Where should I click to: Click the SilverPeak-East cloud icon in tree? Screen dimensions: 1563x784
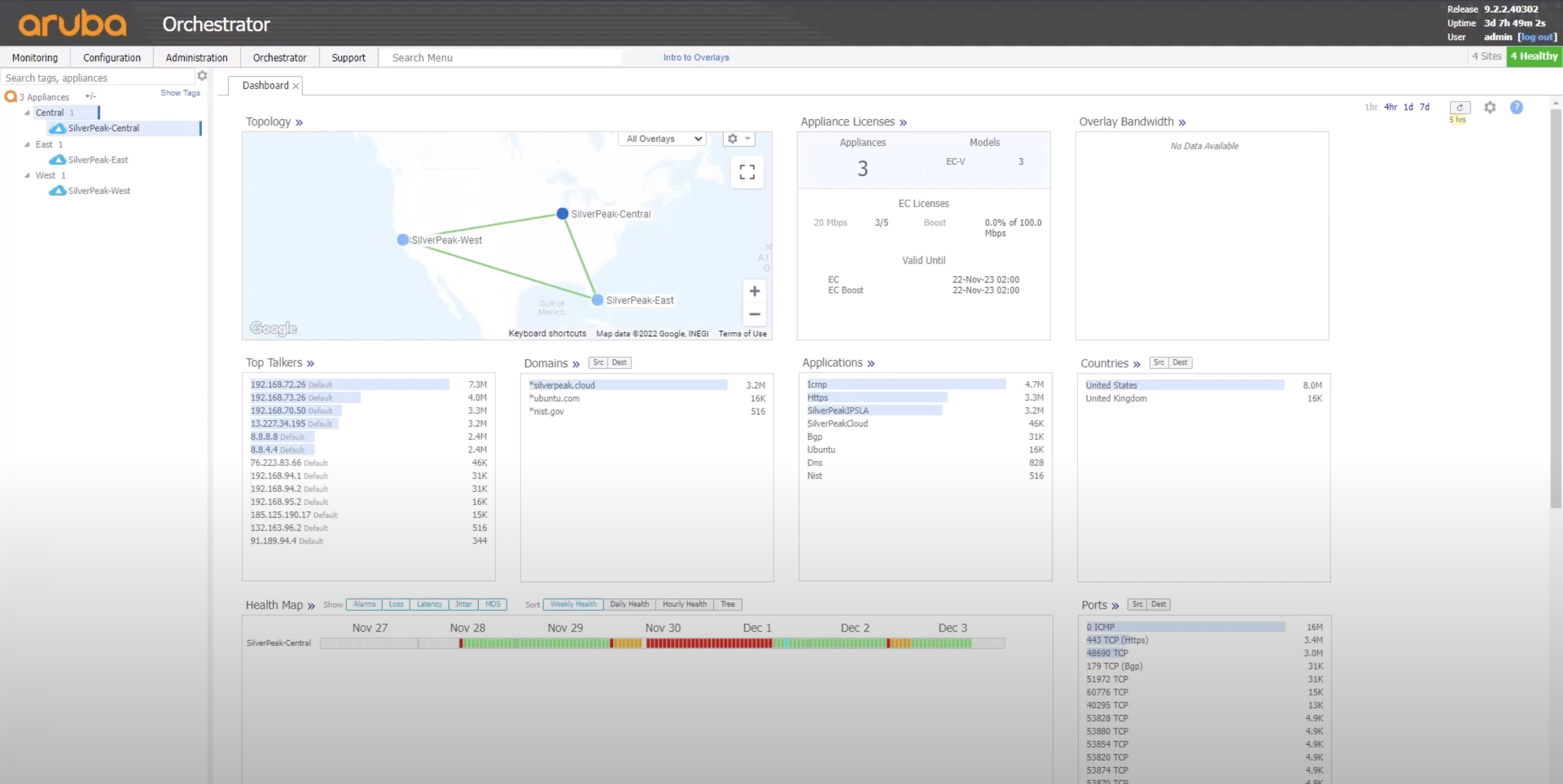tap(58, 160)
